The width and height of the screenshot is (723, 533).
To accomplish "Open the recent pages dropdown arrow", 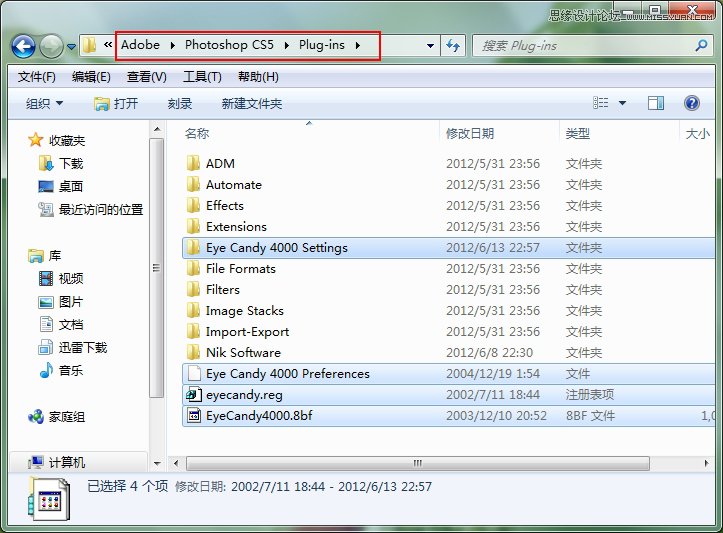I will [71, 47].
